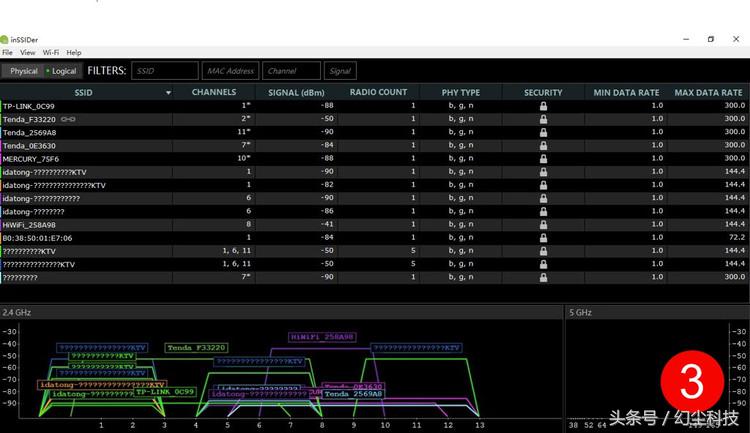Click the inSSIDer app icon in title bar
The image size is (750, 433).
5,39
